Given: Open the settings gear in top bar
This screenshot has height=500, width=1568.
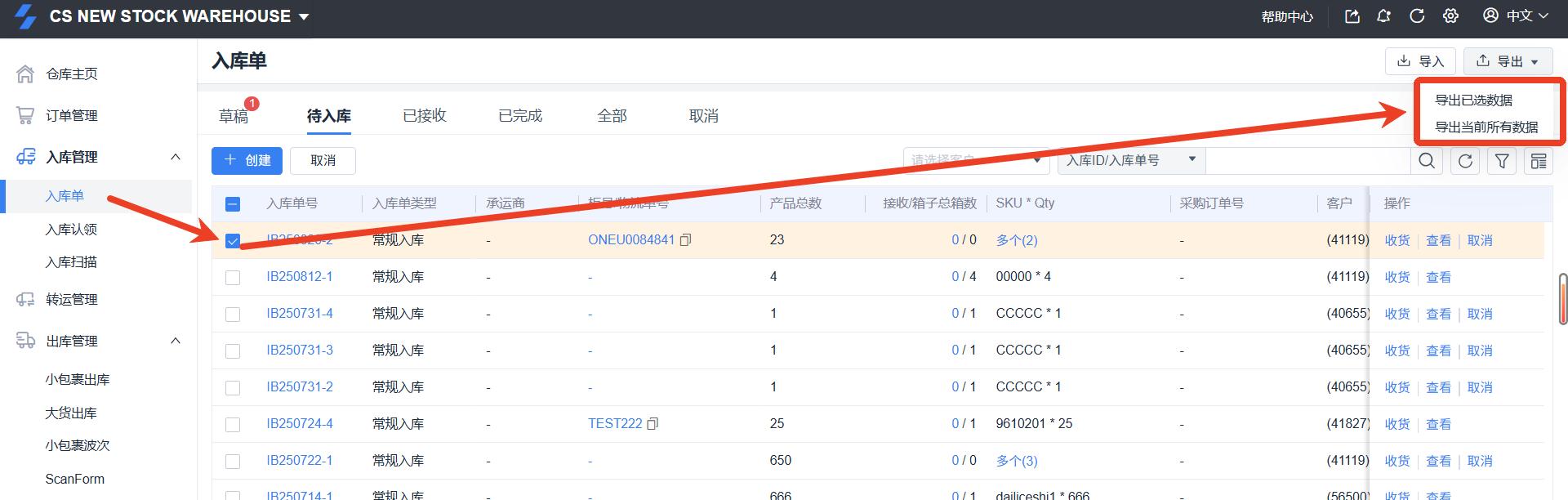Looking at the screenshot, I should click(x=1450, y=16).
